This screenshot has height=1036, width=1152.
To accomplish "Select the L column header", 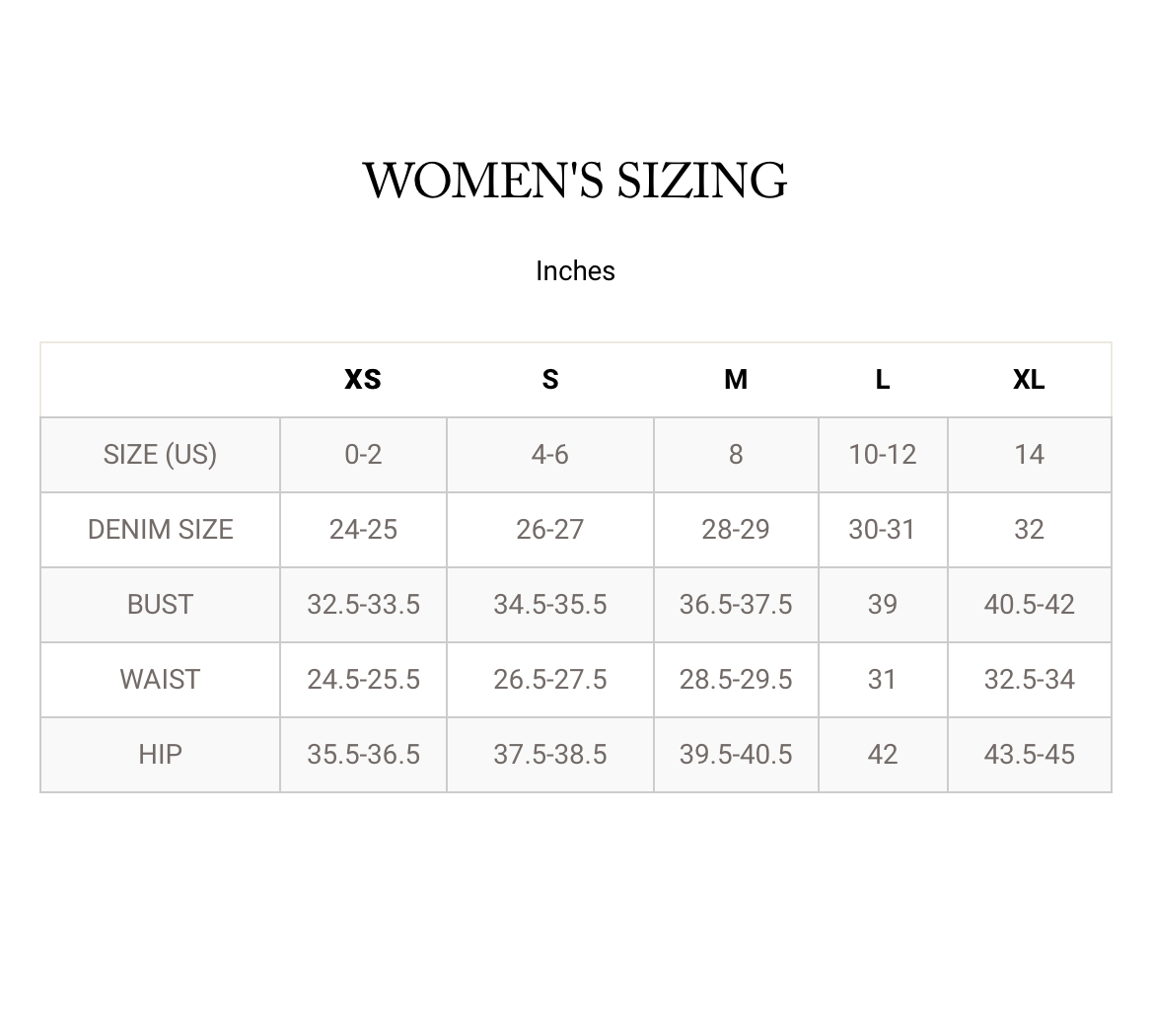I will tap(883, 380).
